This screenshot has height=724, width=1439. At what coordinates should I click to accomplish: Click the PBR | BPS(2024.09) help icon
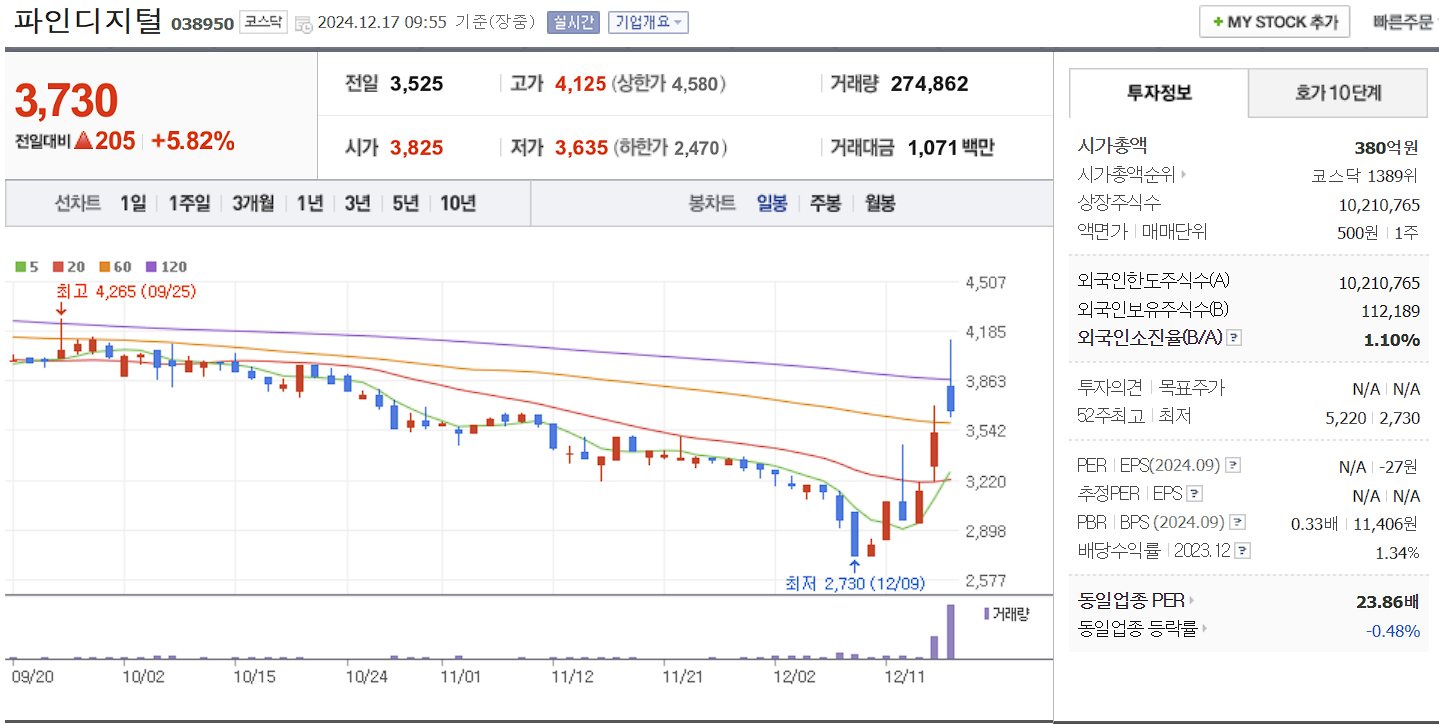click(x=1238, y=523)
